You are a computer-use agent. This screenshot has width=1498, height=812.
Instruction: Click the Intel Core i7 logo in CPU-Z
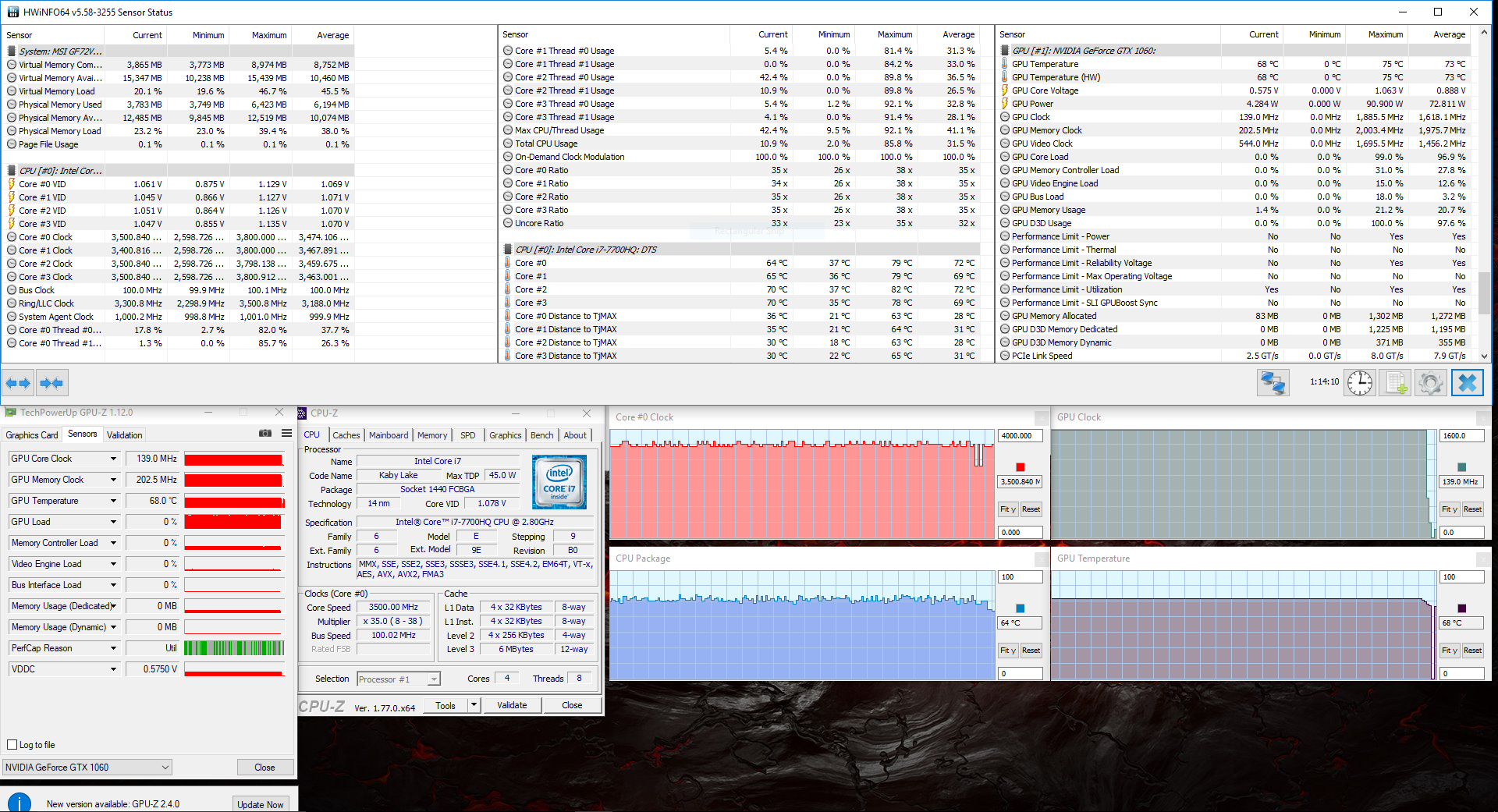point(559,482)
